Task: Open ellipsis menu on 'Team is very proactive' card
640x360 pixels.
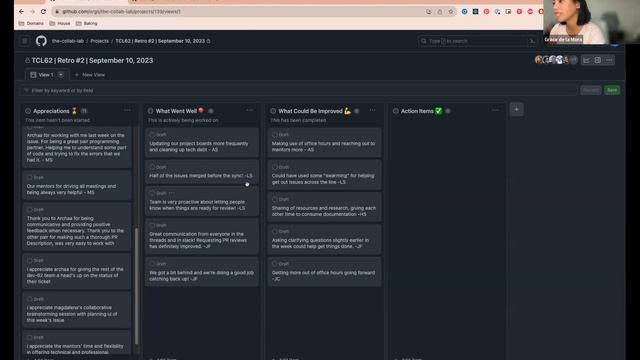Action: coord(171,193)
